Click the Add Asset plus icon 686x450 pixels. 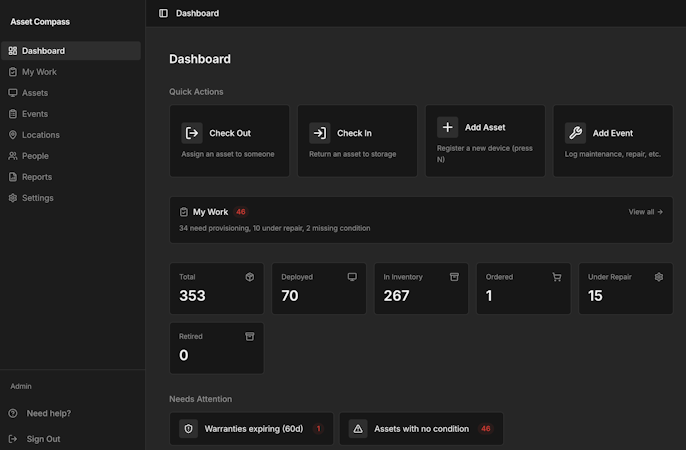pyautogui.click(x=448, y=127)
